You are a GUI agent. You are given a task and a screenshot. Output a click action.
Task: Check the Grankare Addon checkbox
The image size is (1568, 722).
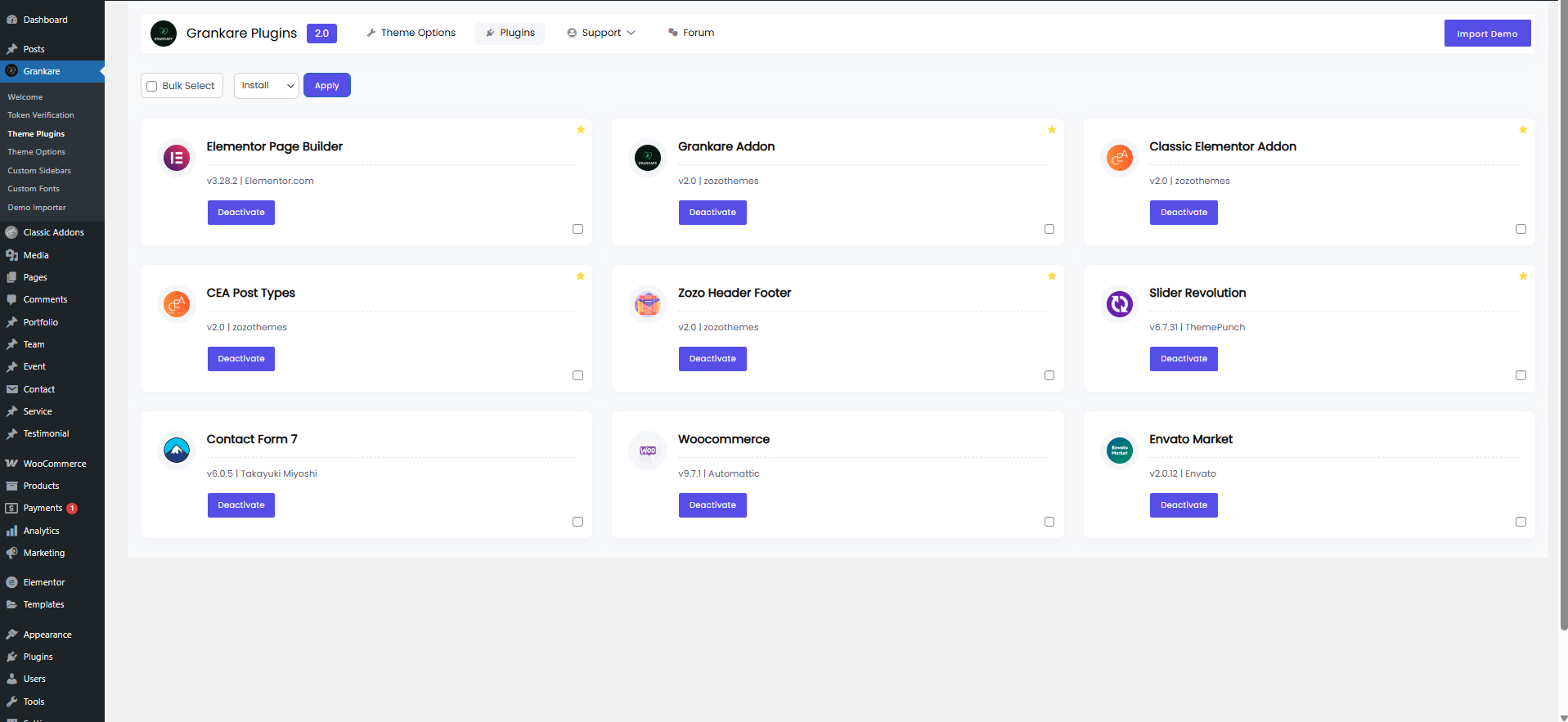(x=1049, y=229)
